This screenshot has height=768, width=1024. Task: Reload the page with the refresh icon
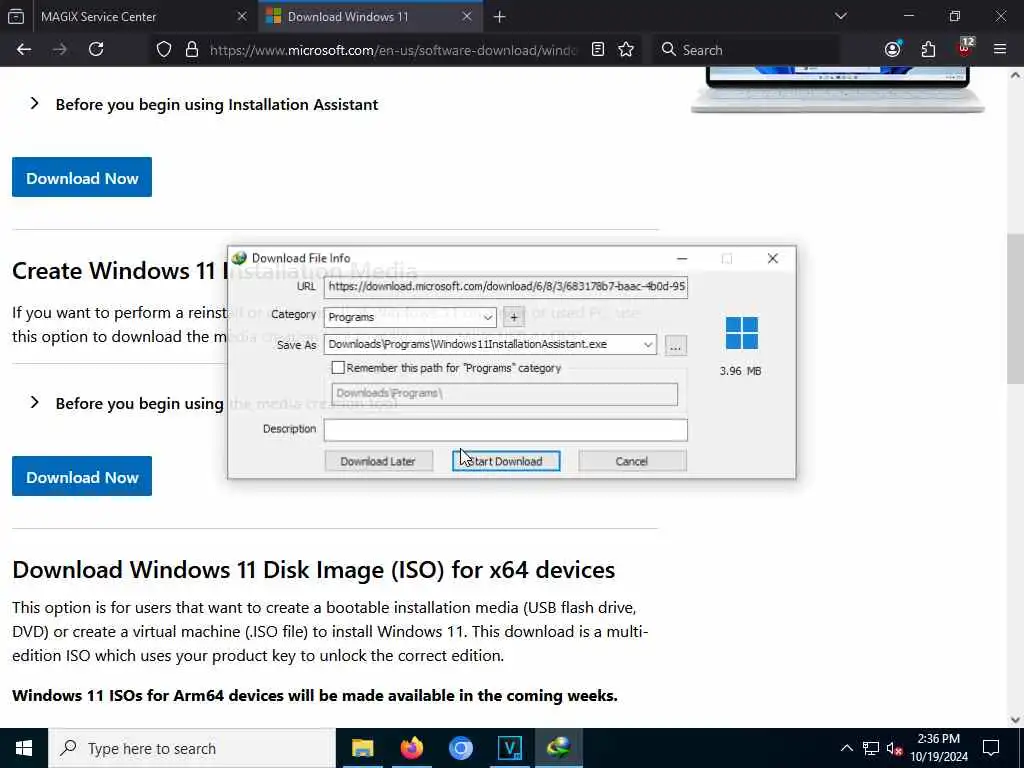(x=96, y=50)
